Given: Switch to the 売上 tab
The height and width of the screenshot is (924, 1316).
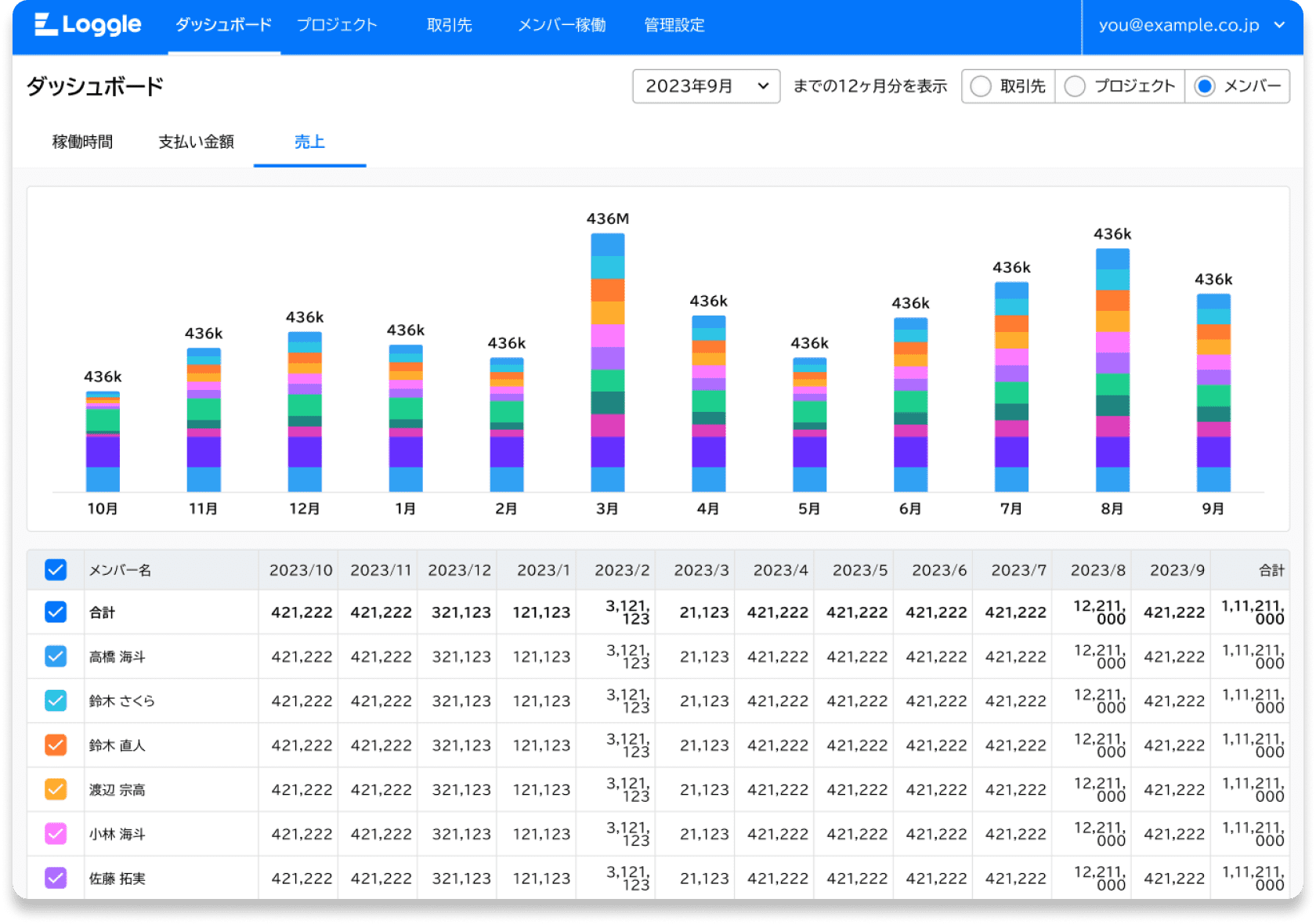Looking at the screenshot, I should point(309,142).
